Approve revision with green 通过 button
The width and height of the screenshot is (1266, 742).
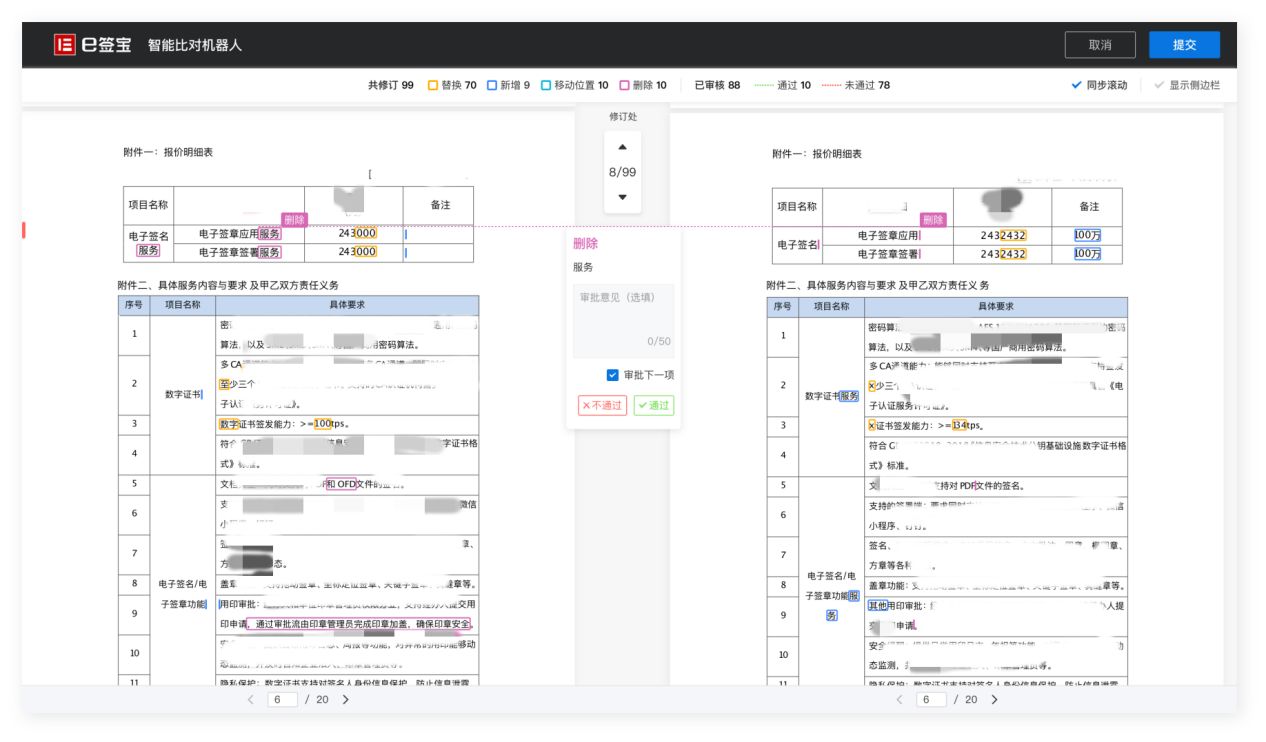(653, 405)
